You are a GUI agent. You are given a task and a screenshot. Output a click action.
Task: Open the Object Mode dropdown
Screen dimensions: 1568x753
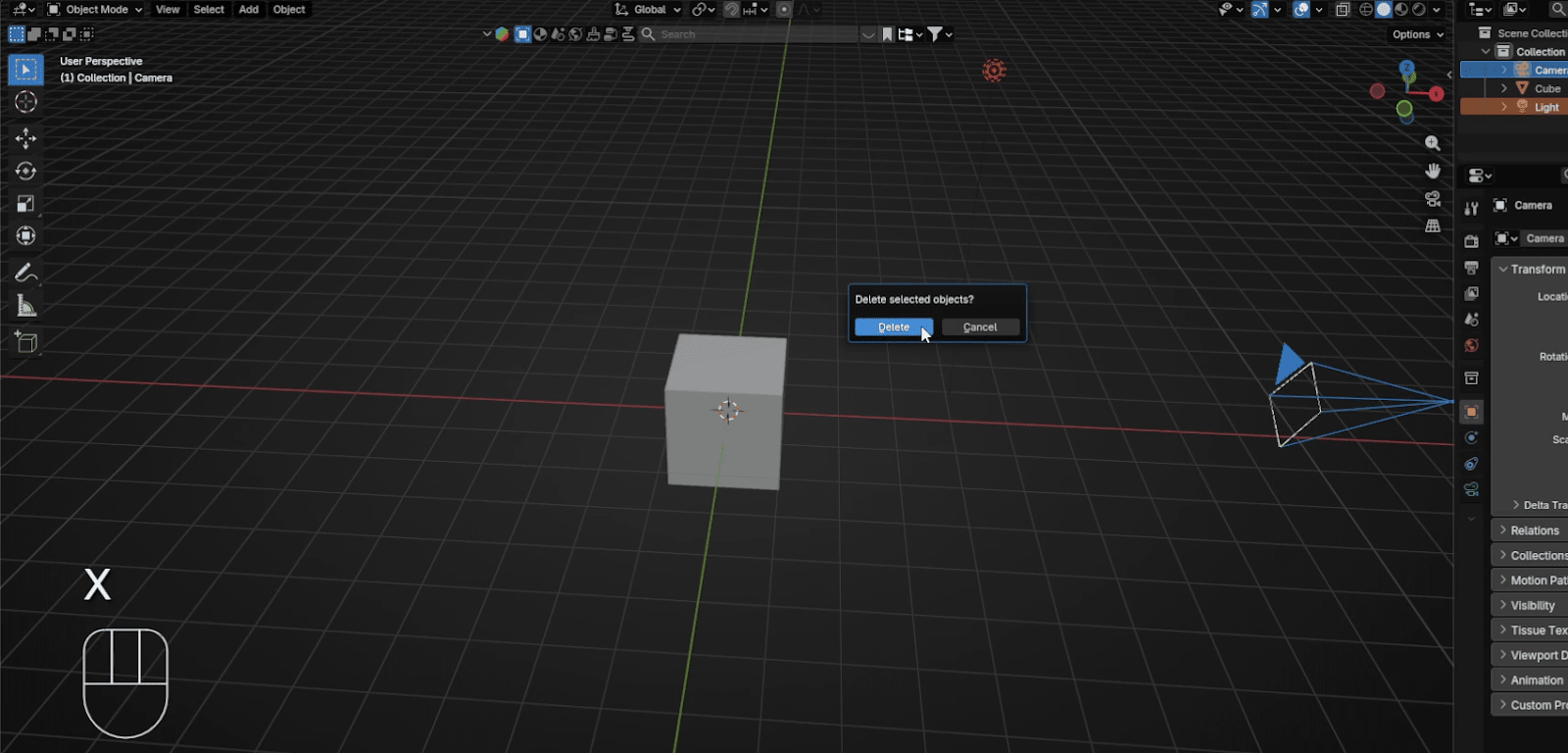pos(95,10)
